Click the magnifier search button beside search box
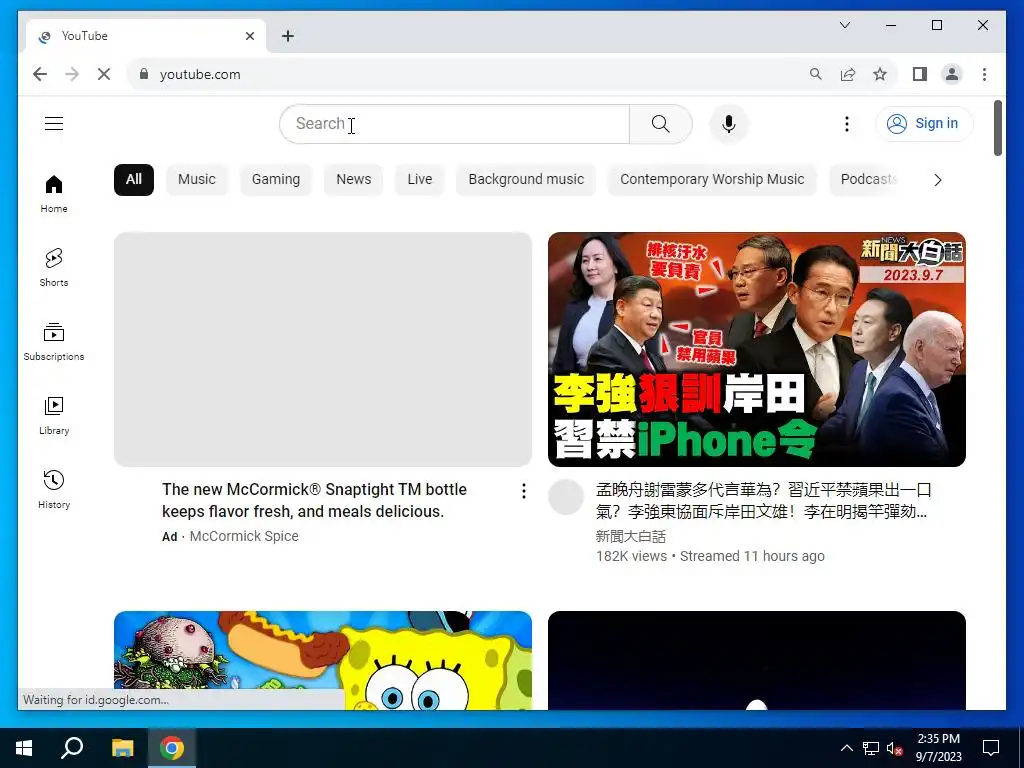The height and width of the screenshot is (768, 1024). [660, 124]
